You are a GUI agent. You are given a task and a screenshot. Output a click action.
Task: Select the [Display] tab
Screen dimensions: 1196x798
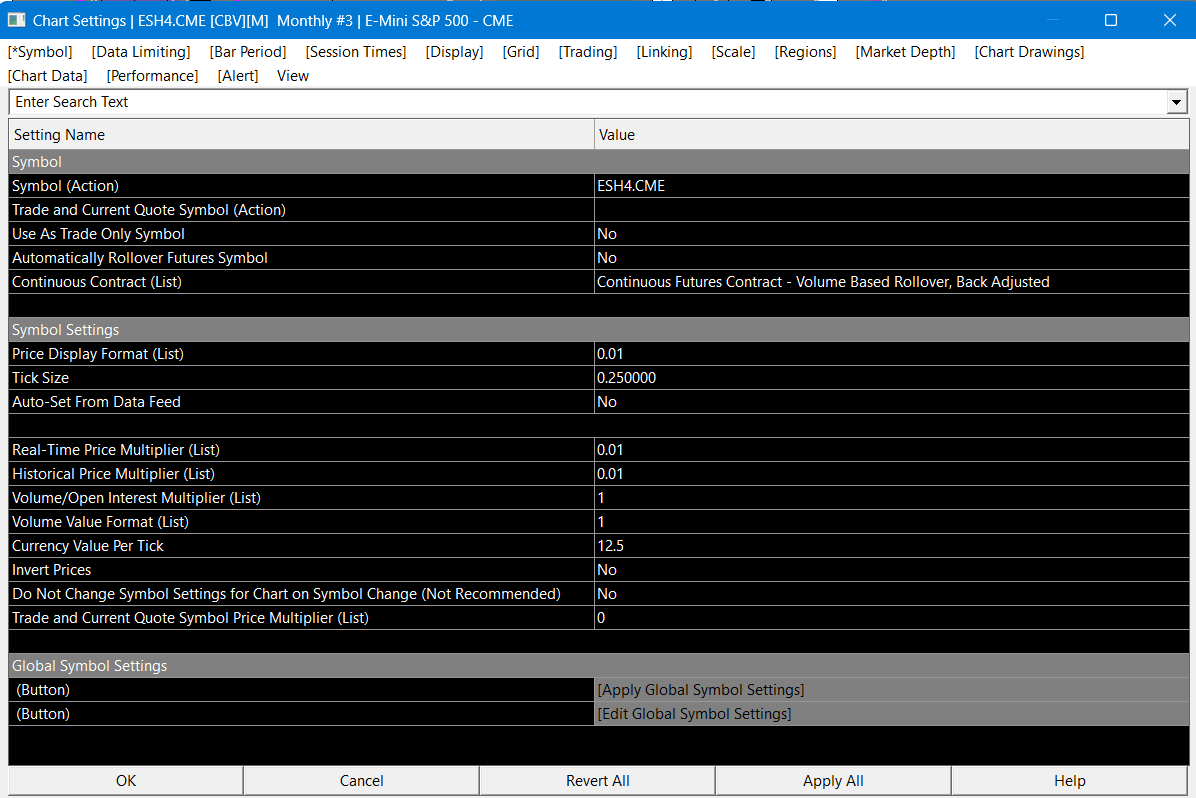pos(455,52)
